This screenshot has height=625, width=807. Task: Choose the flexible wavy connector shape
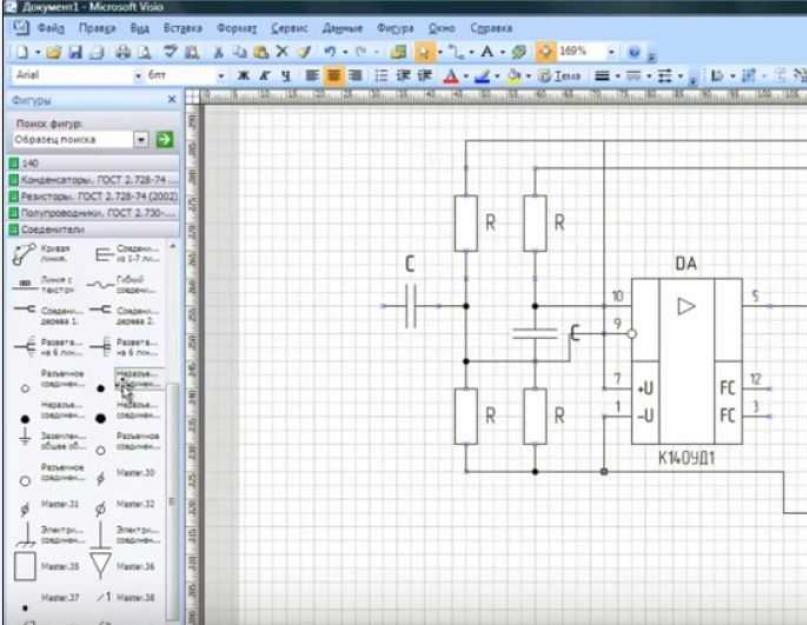(x=100, y=284)
